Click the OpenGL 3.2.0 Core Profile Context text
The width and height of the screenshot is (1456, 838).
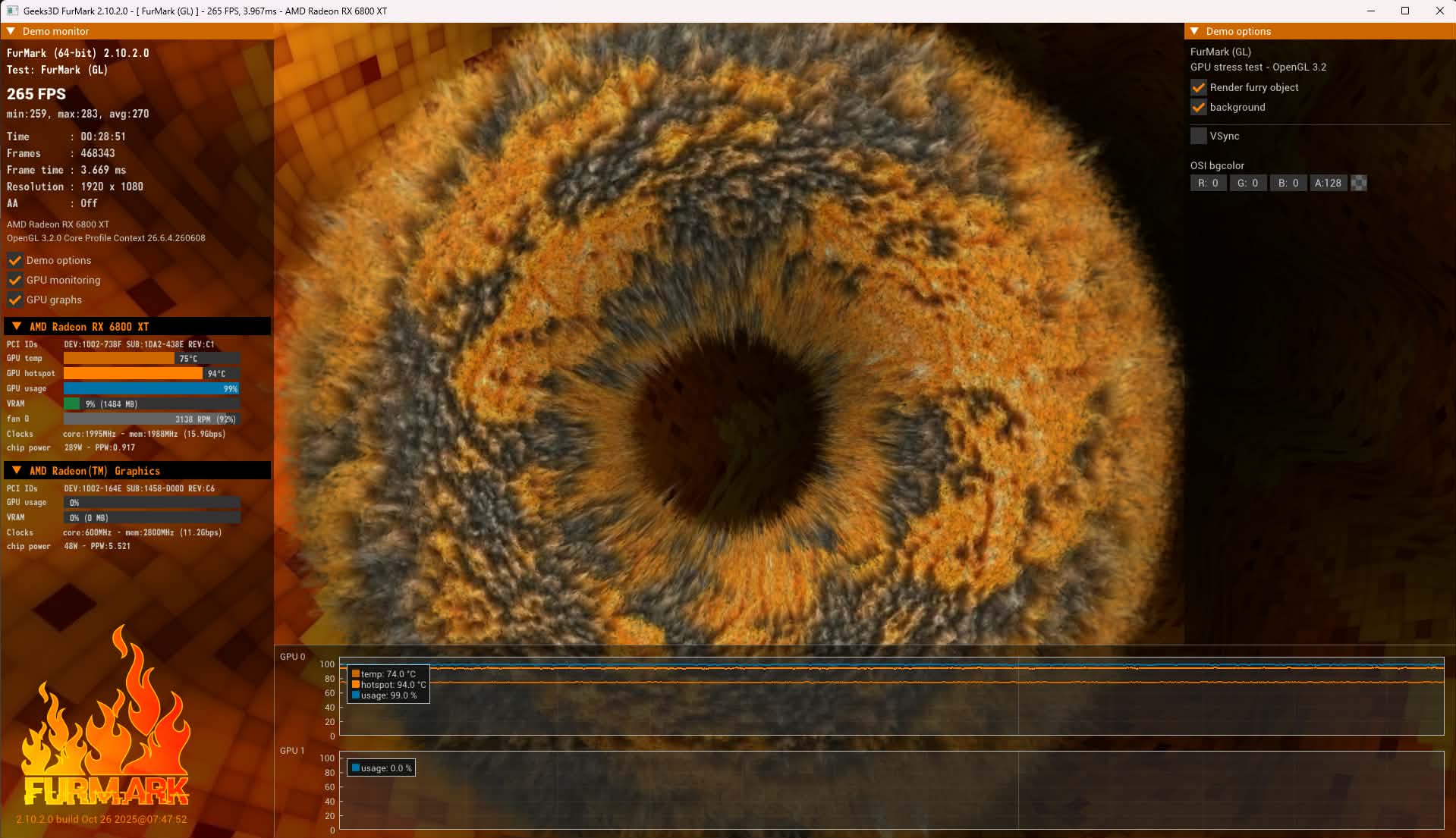106,238
